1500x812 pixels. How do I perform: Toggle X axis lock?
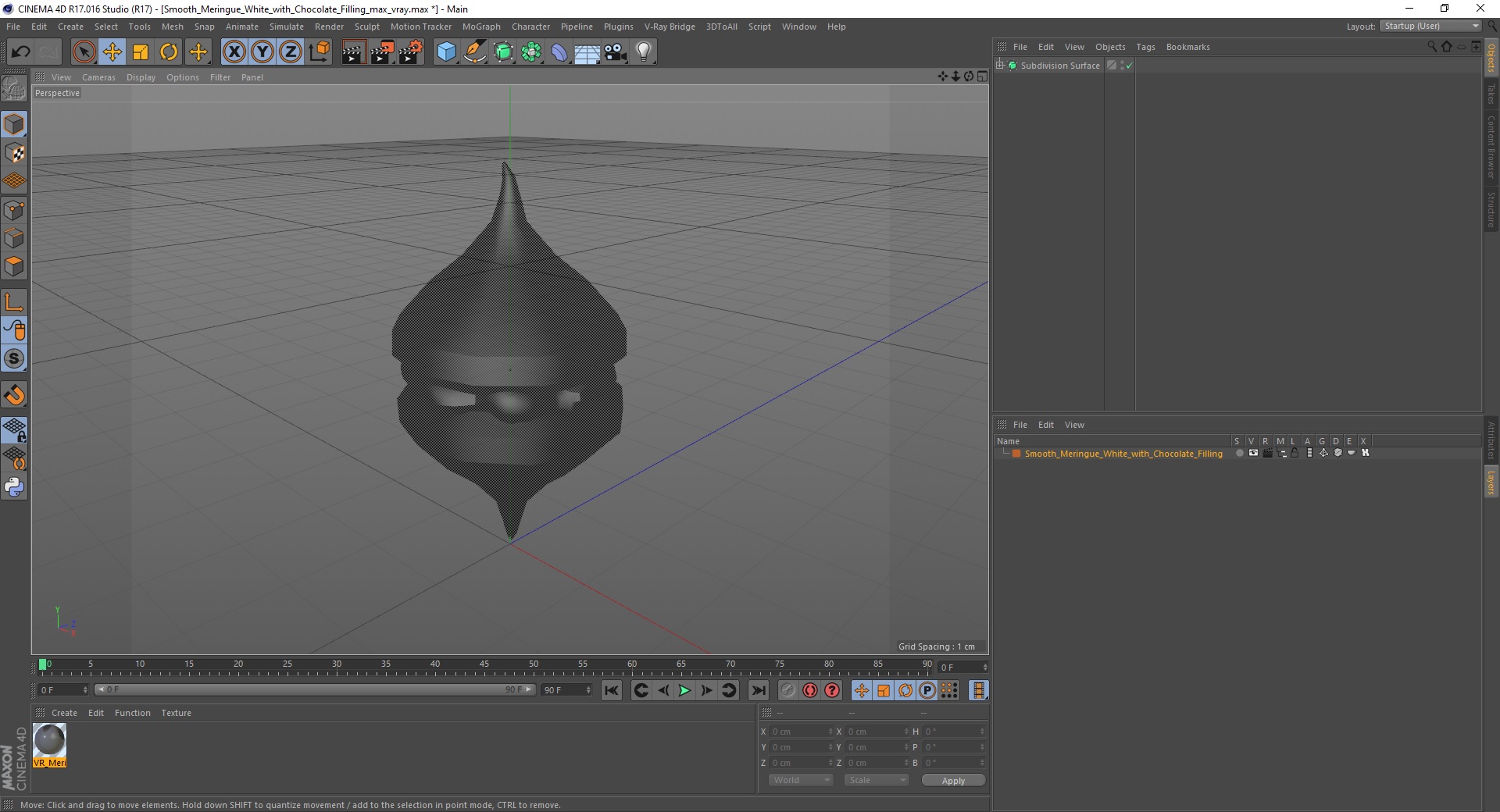[x=234, y=52]
